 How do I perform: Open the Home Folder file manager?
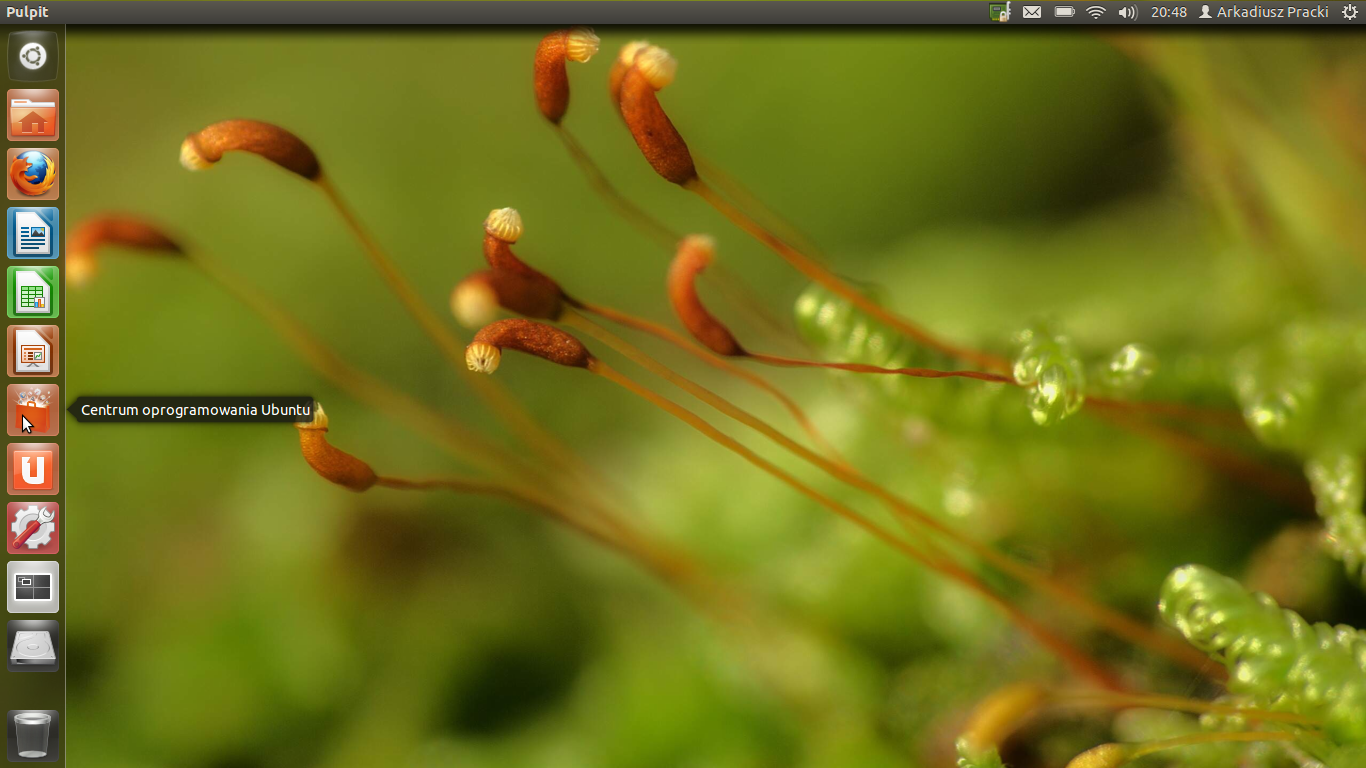[x=33, y=115]
